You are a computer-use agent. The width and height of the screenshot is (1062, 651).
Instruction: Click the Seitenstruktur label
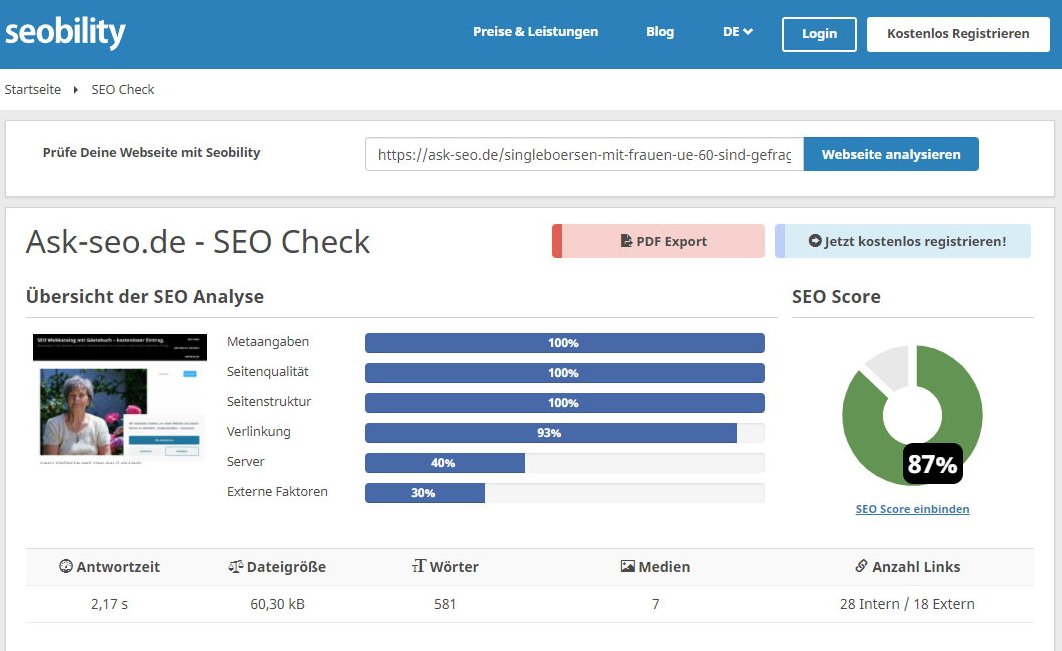pos(269,401)
